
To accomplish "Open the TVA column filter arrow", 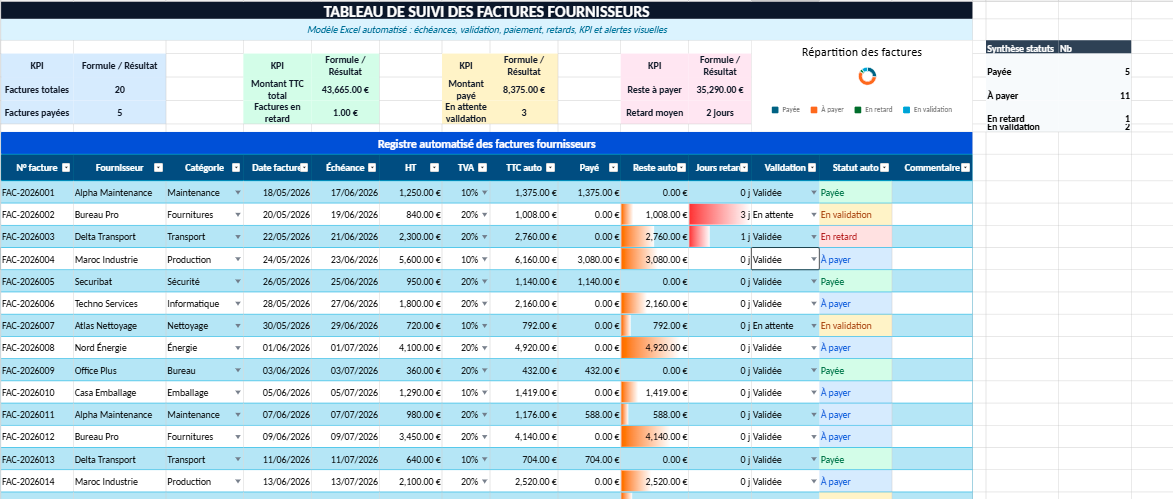I will [x=483, y=168].
